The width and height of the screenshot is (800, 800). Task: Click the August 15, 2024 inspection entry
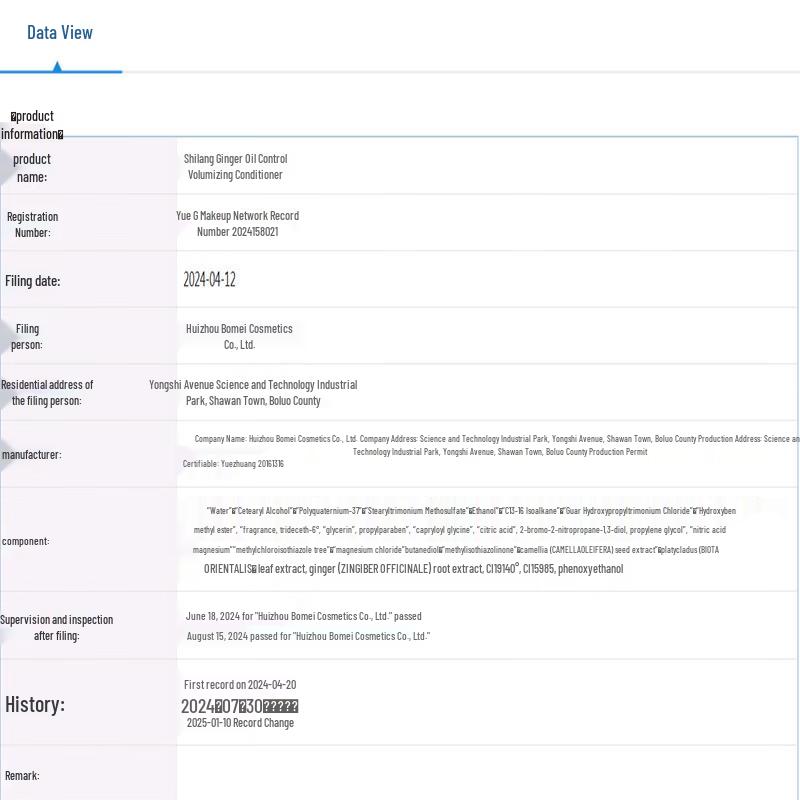point(308,636)
